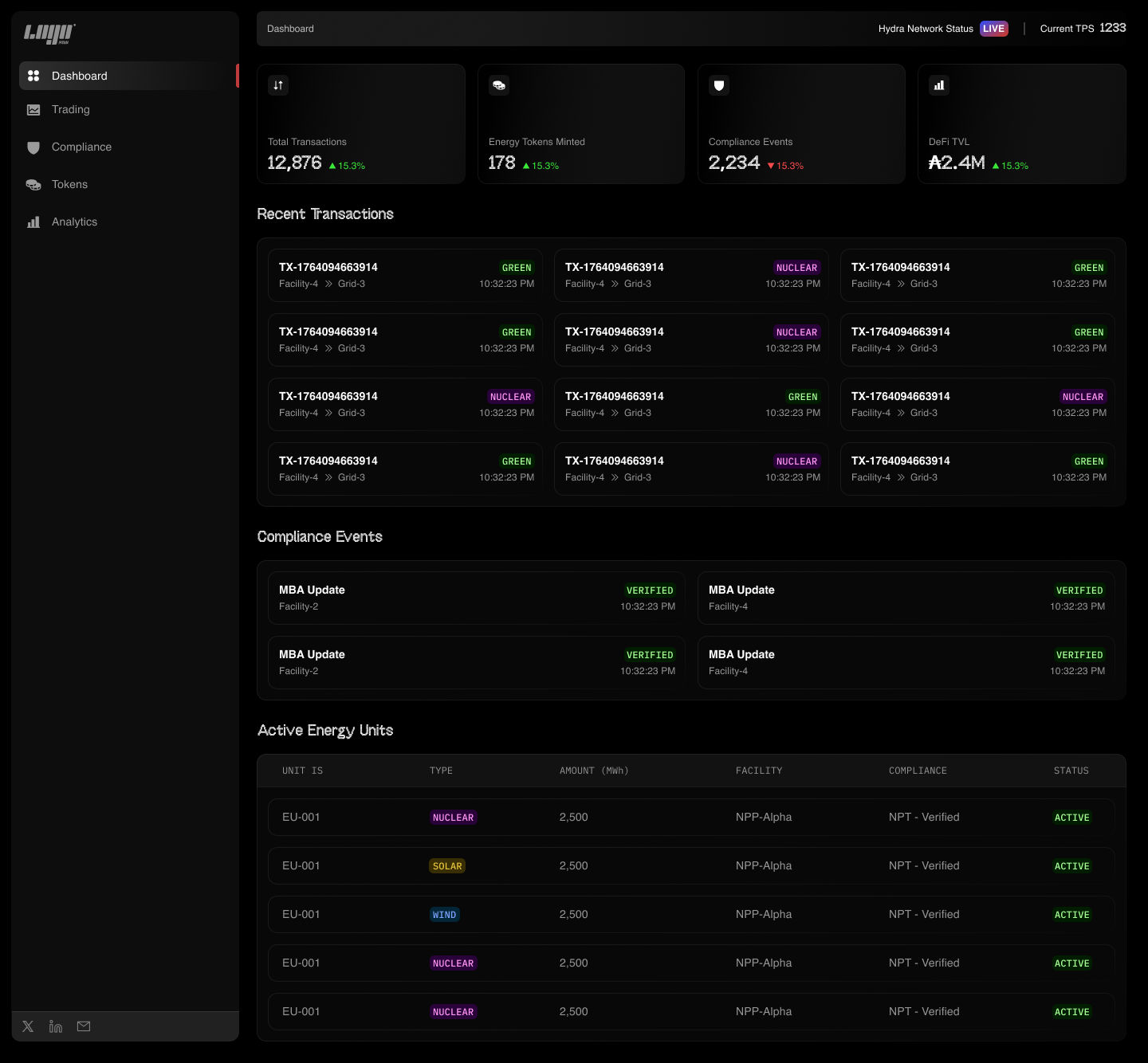Click the Energy Tokens Minted coins icon
The height and width of the screenshot is (1063, 1148).
499,85
